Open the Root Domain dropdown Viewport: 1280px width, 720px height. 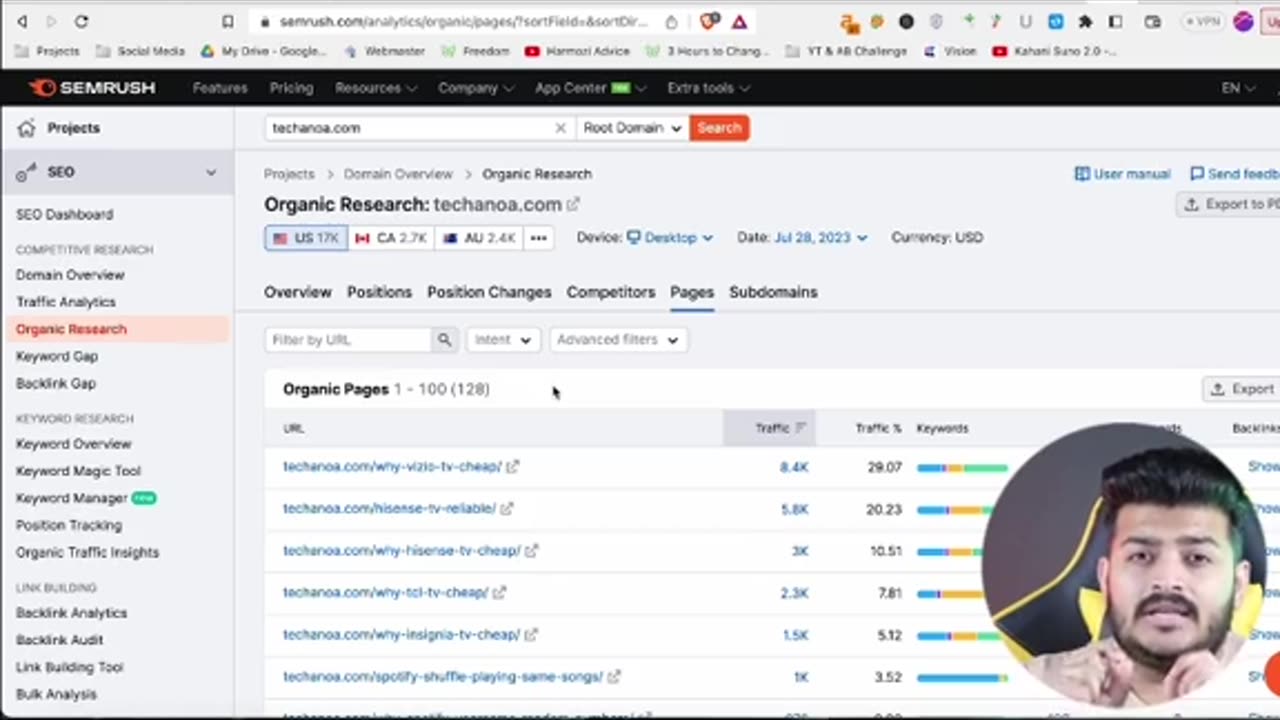click(x=632, y=128)
